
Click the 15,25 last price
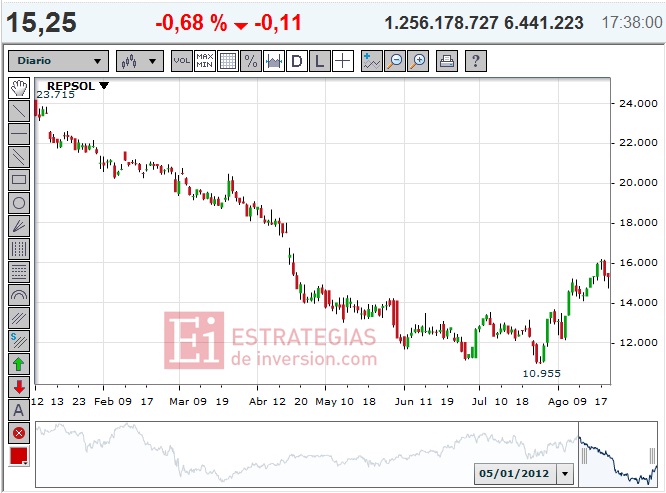click(41, 22)
